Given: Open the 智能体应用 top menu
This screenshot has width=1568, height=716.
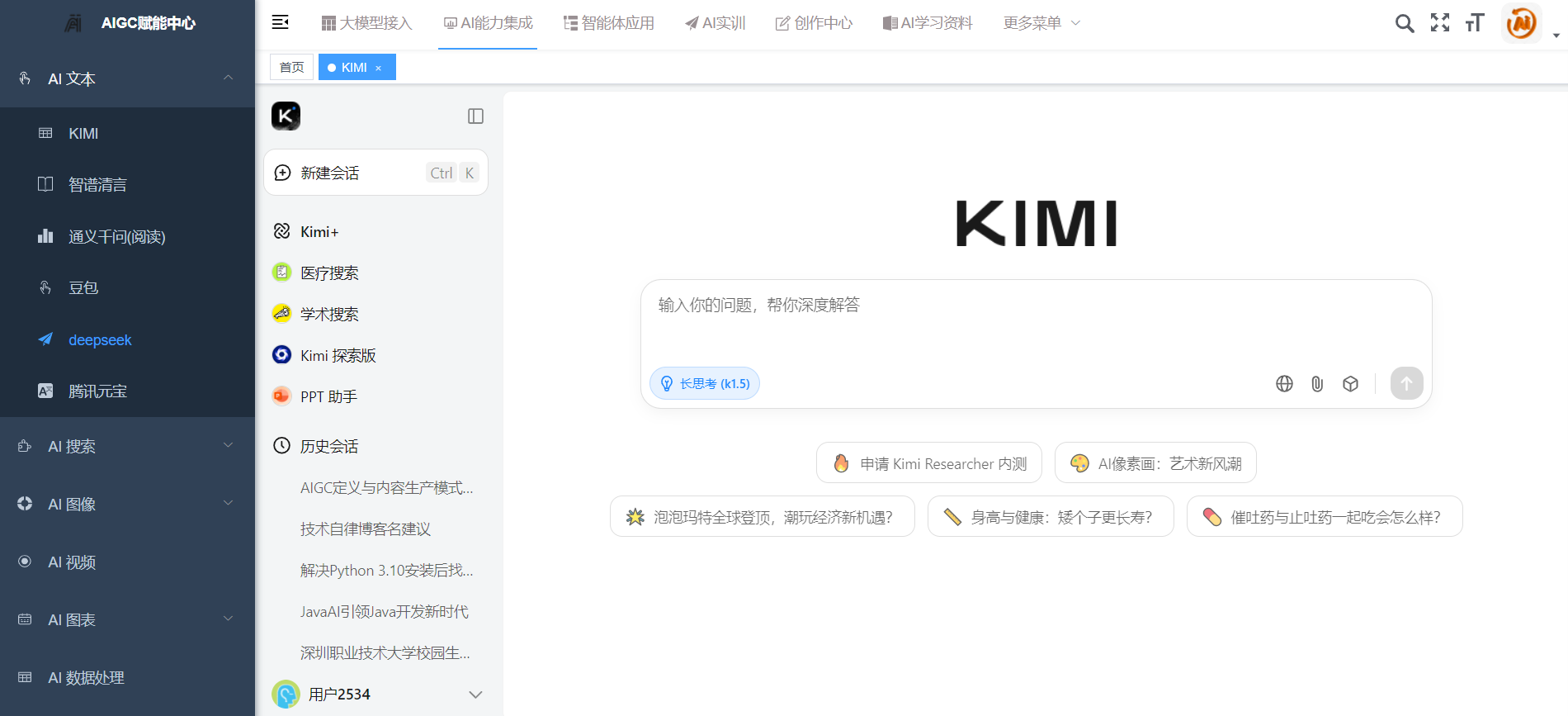Looking at the screenshot, I should click(x=609, y=23).
